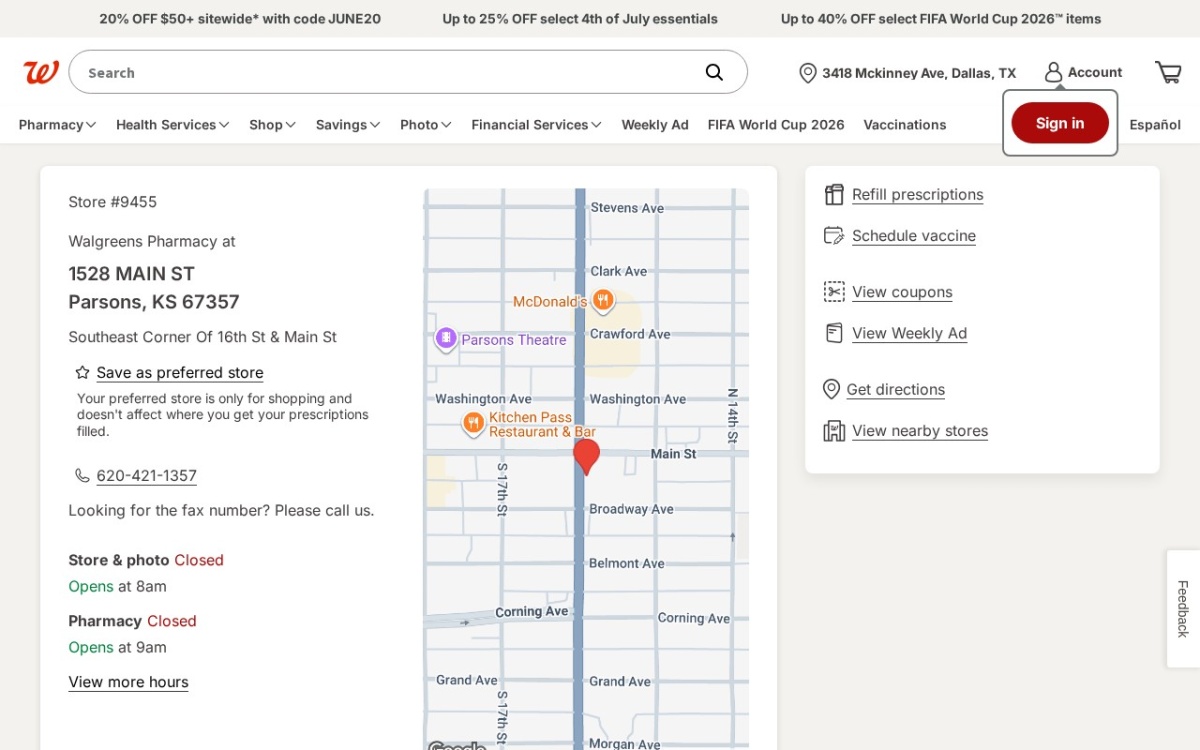Click the Account label in the header
Viewport: 1200px width, 750px height.
tap(1095, 72)
